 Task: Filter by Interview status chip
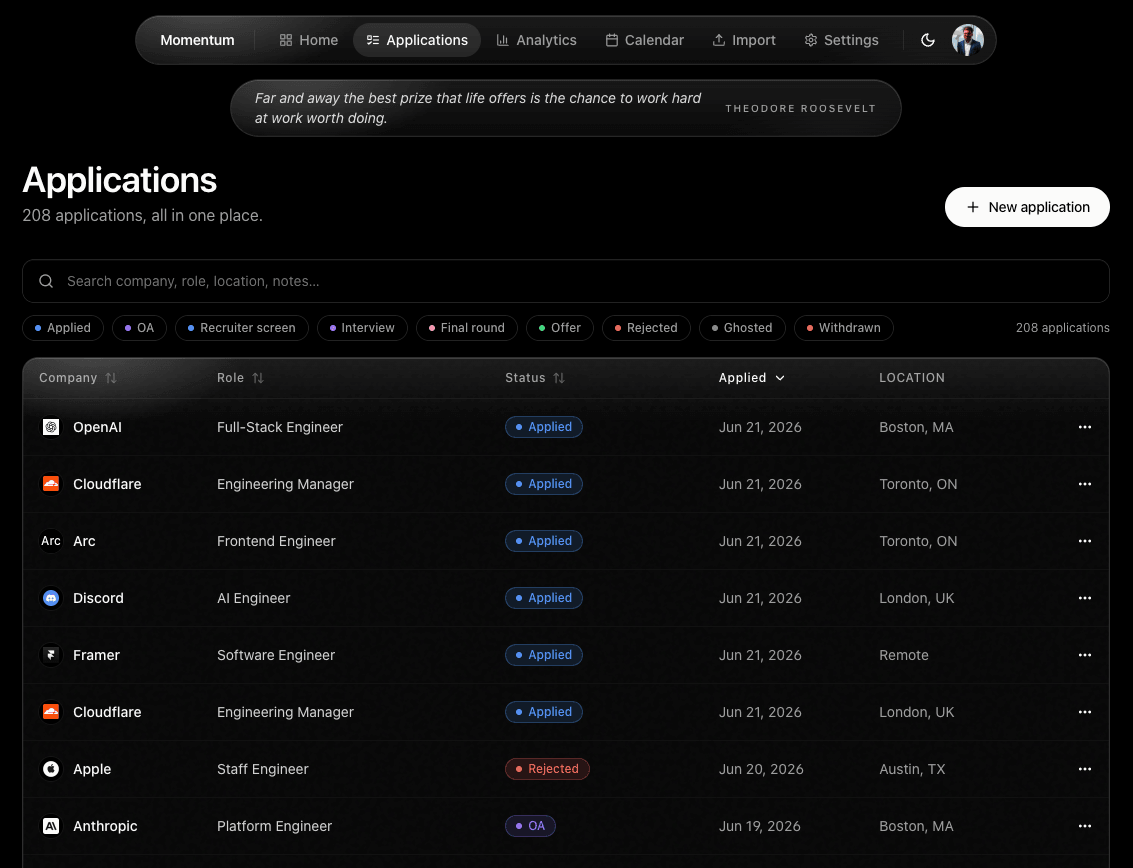(x=362, y=328)
